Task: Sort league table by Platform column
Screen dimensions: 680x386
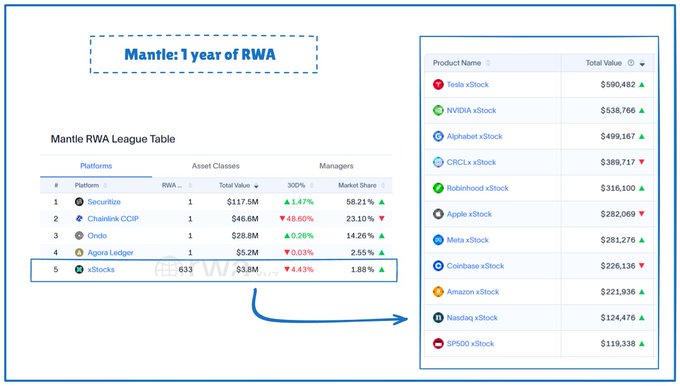Action: [x=105, y=186]
